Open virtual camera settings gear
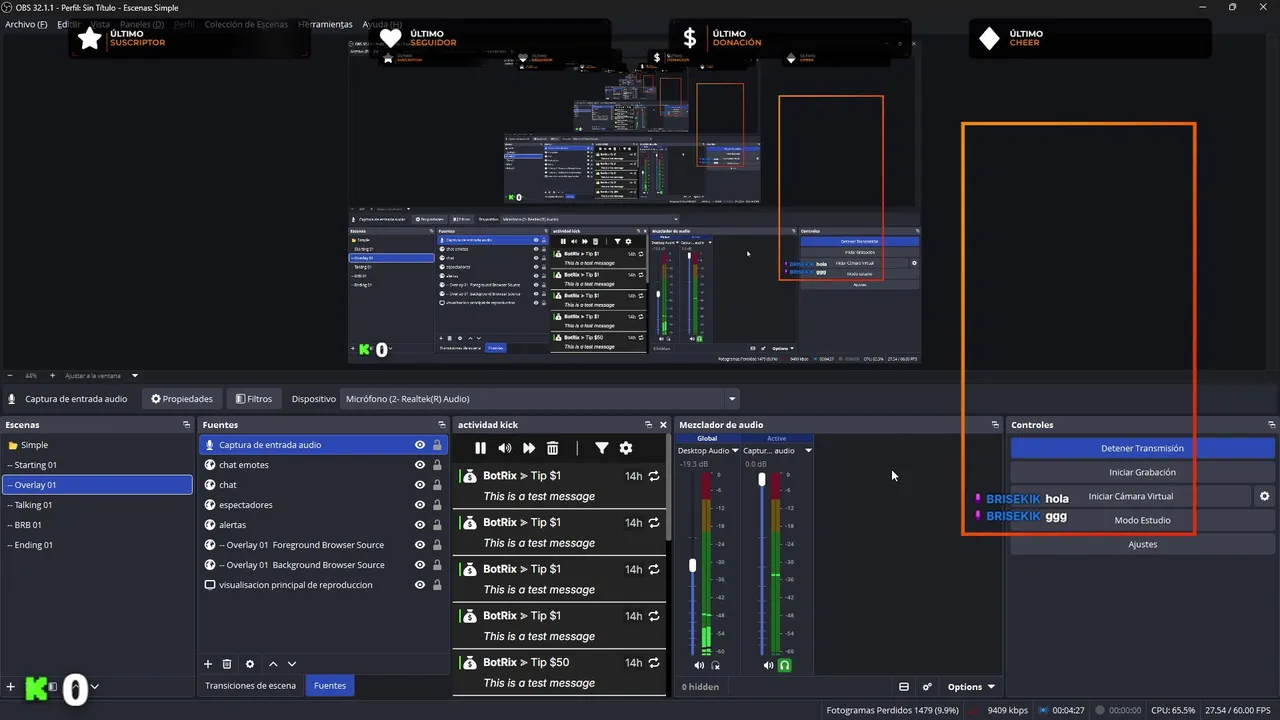This screenshot has height=720, width=1280. [1264, 496]
